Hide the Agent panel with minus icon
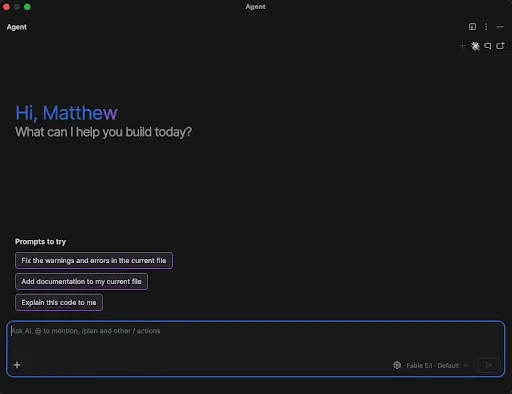The image size is (512, 394). click(x=500, y=27)
